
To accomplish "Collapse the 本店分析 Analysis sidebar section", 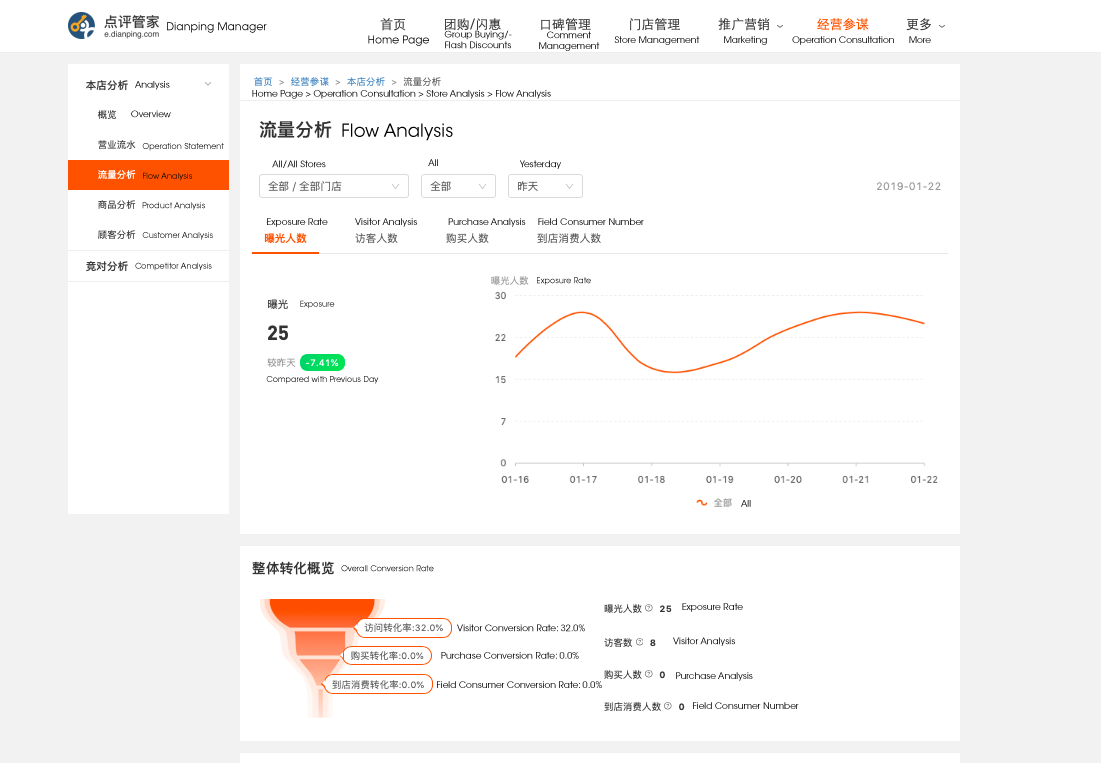I will [x=208, y=85].
